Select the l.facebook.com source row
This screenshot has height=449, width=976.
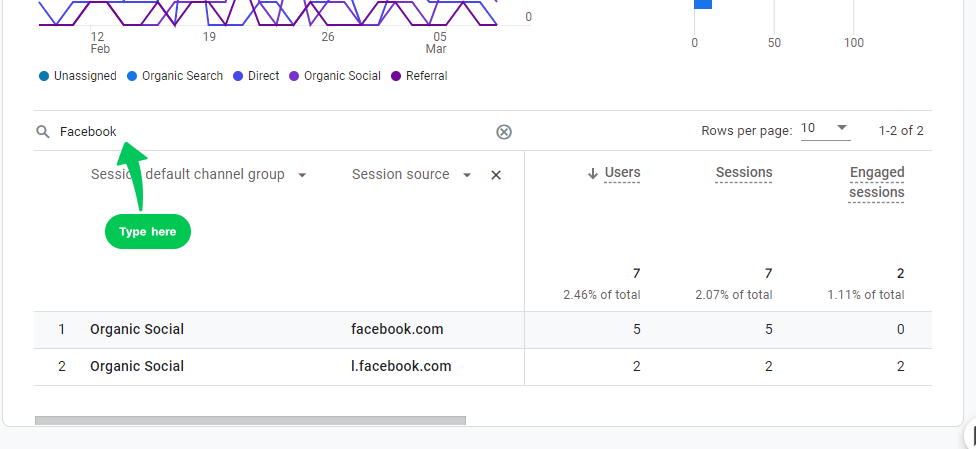(x=401, y=367)
